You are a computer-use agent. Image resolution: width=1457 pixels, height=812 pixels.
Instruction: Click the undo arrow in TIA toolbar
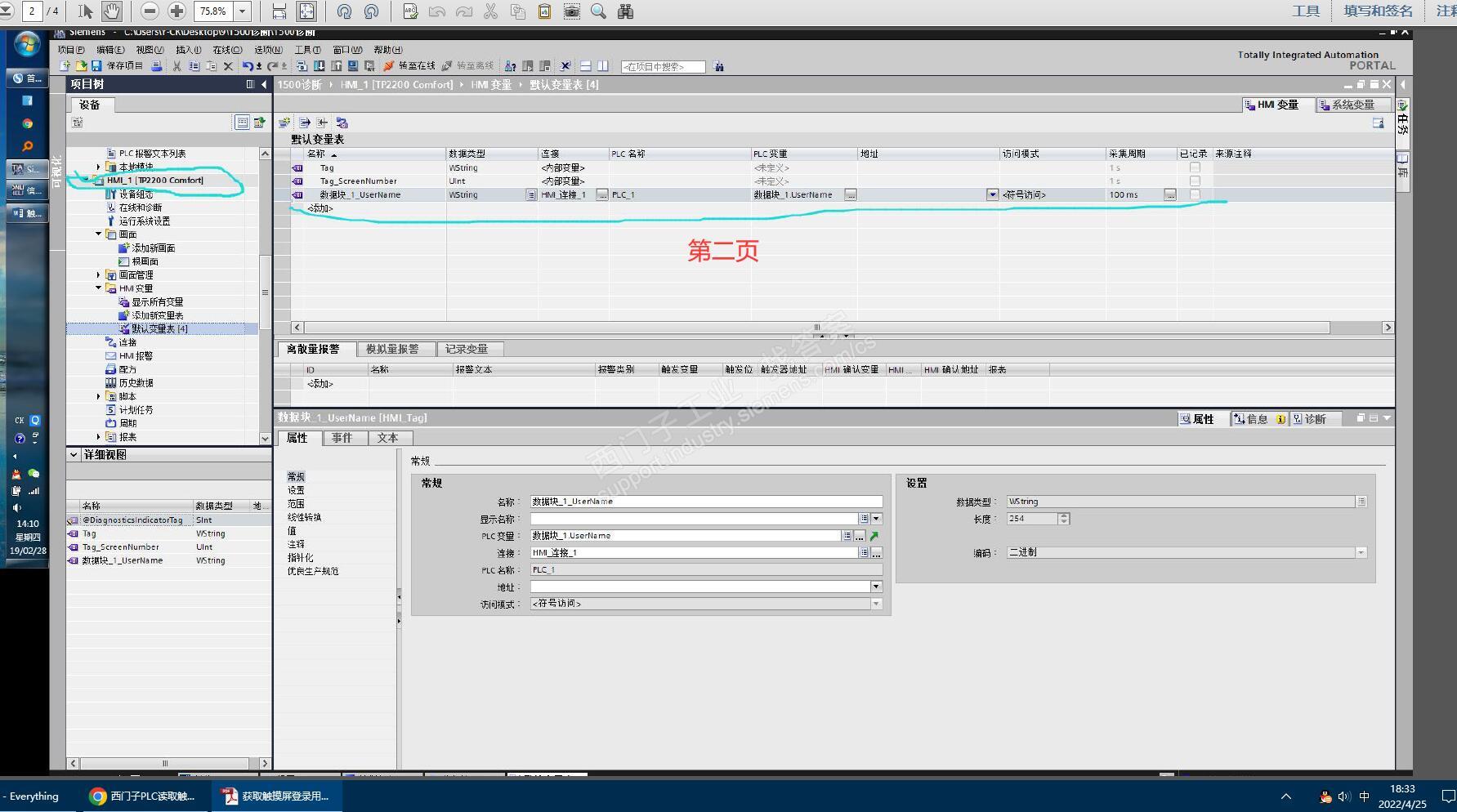click(247, 66)
